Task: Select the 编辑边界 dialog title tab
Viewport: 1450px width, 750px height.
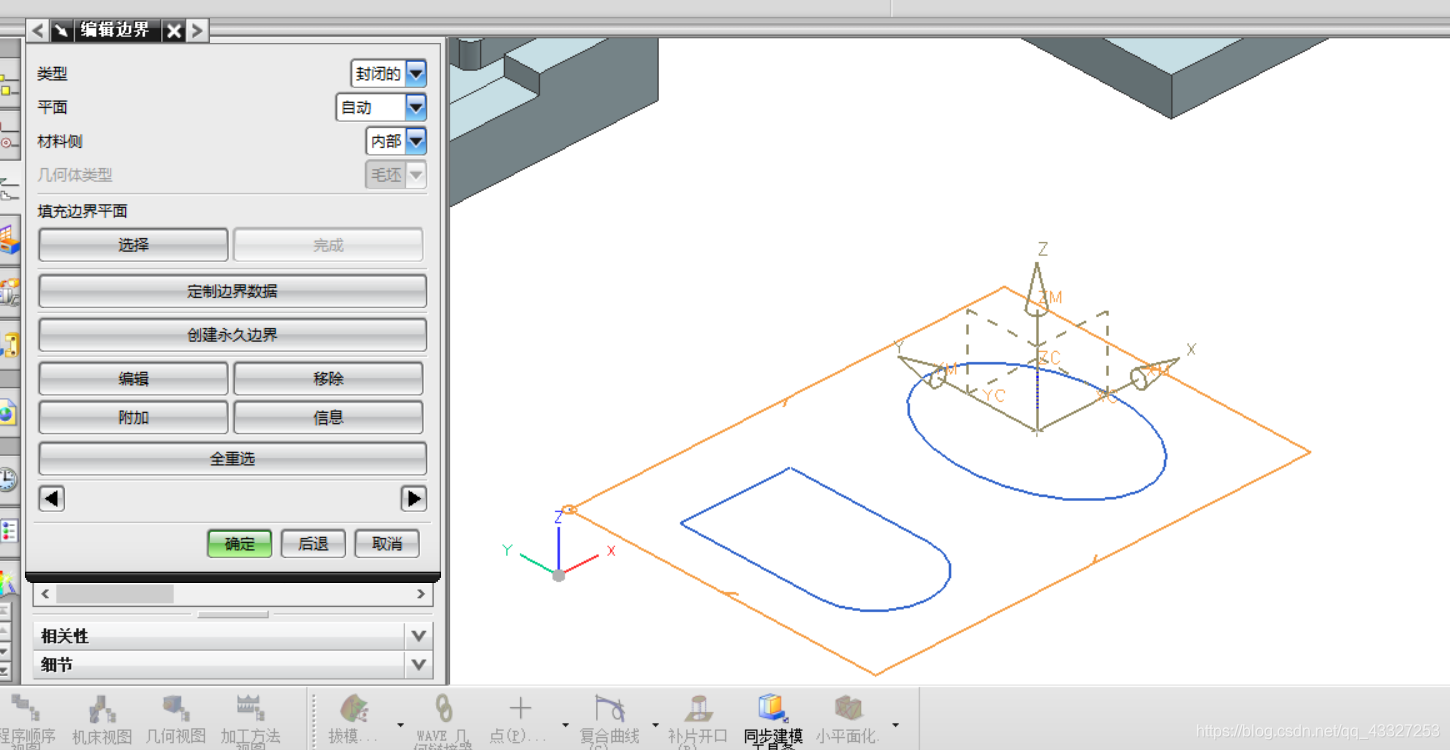Action: coord(117,30)
